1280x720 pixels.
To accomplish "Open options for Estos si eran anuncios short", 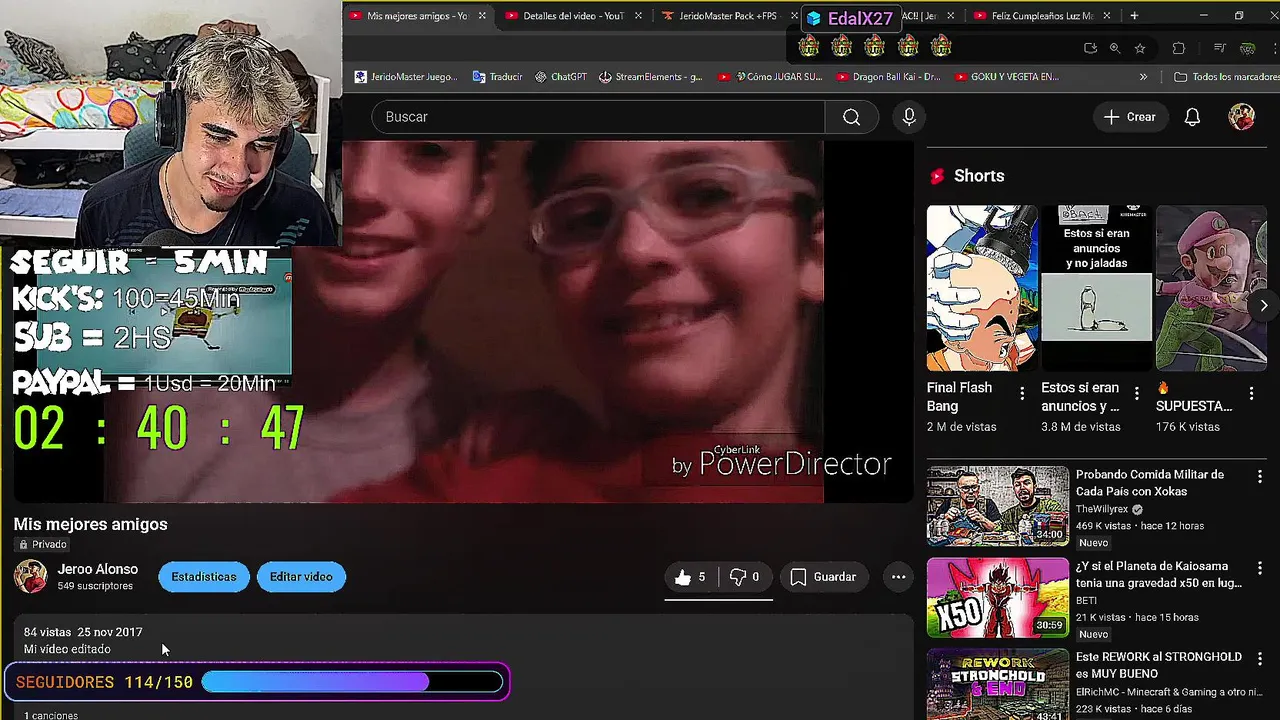I will point(1137,394).
